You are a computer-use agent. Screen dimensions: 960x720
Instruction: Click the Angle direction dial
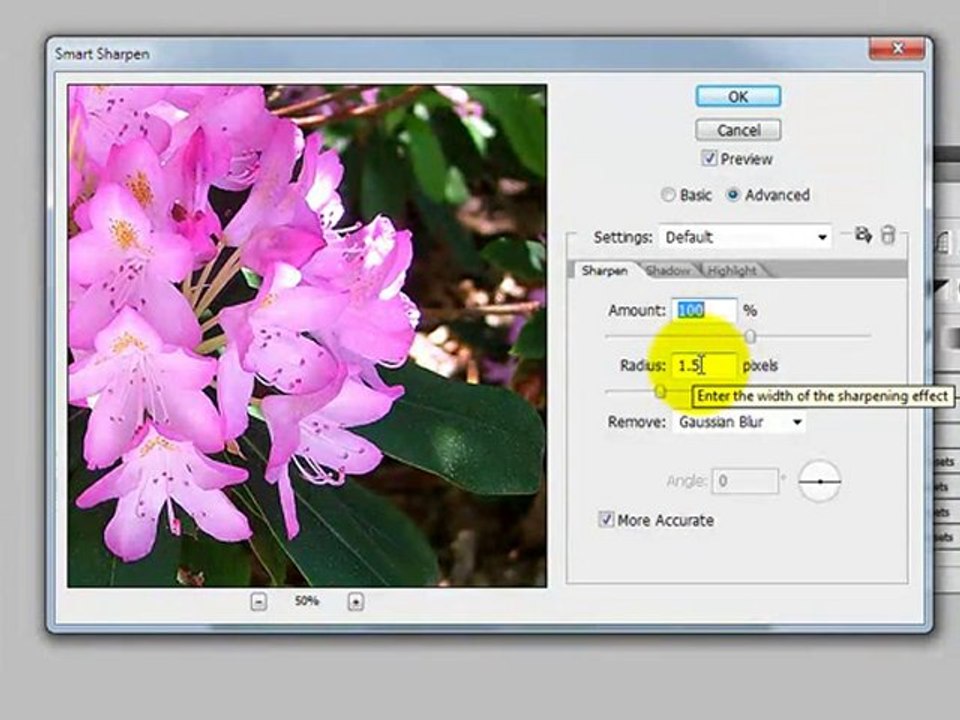(820, 481)
